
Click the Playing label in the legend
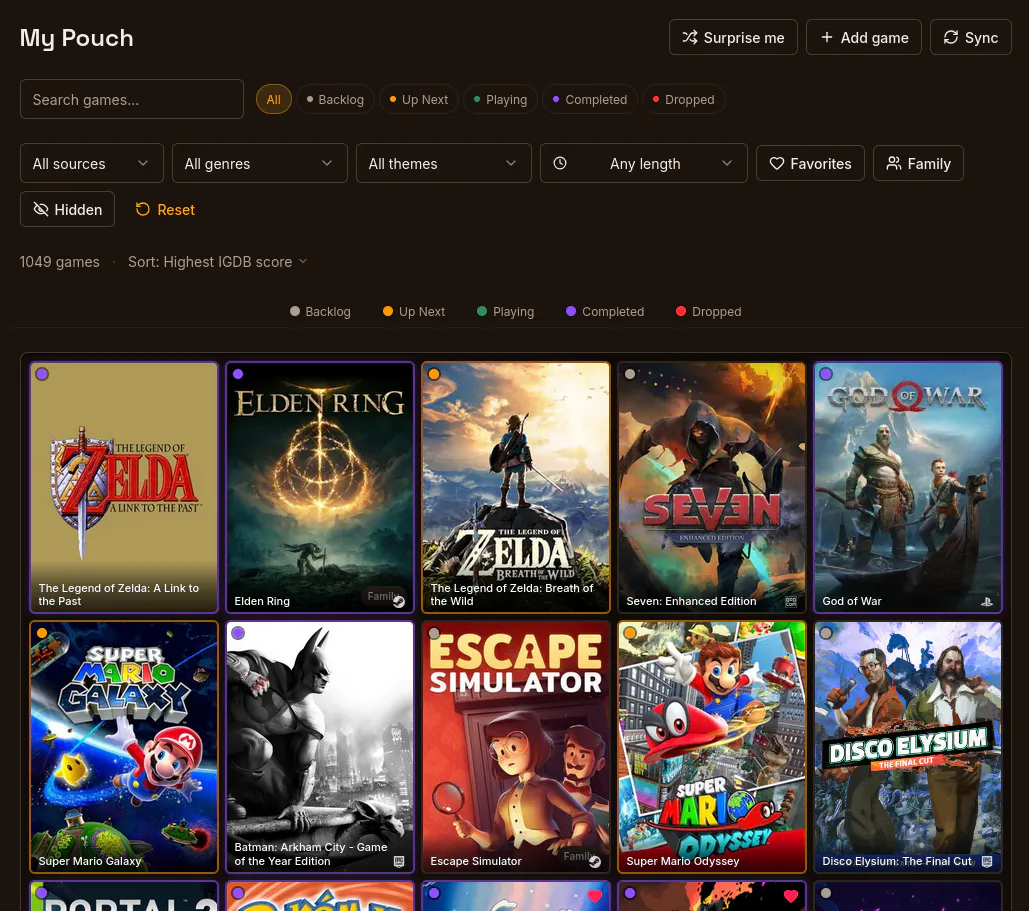[513, 311]
